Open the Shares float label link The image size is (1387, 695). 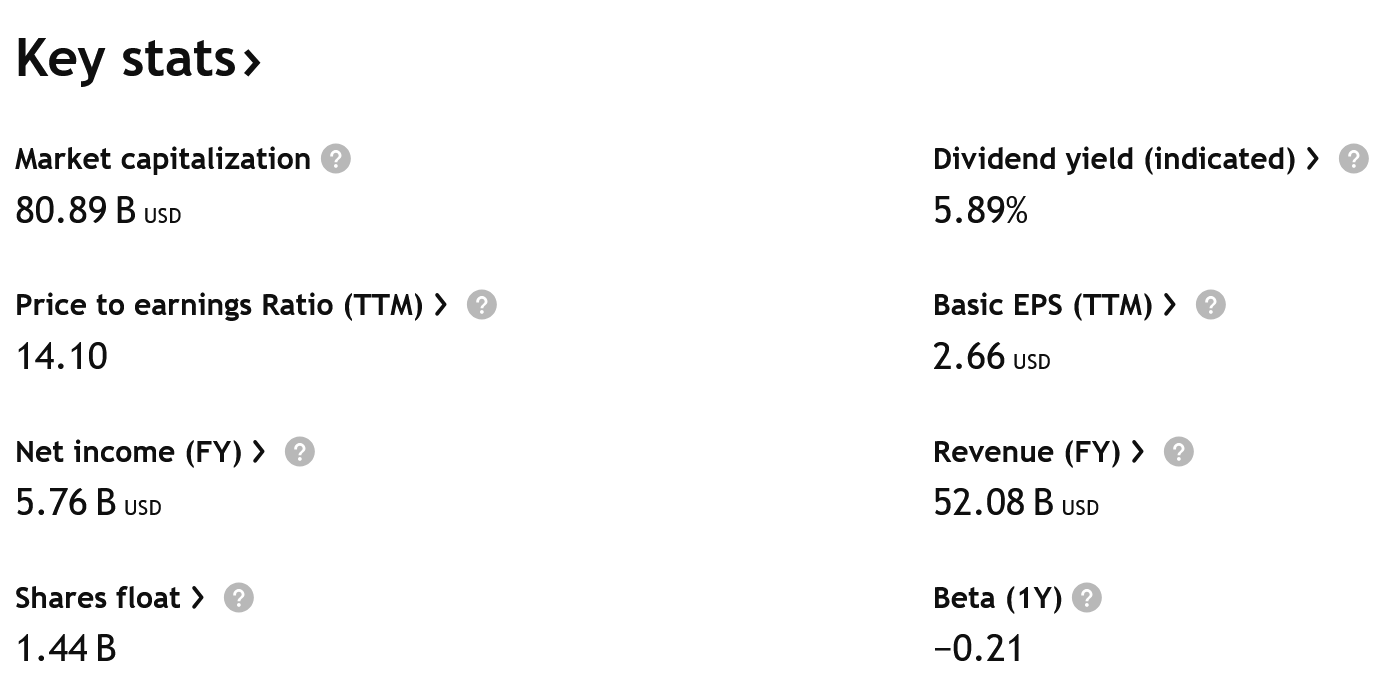pos(109,598)
